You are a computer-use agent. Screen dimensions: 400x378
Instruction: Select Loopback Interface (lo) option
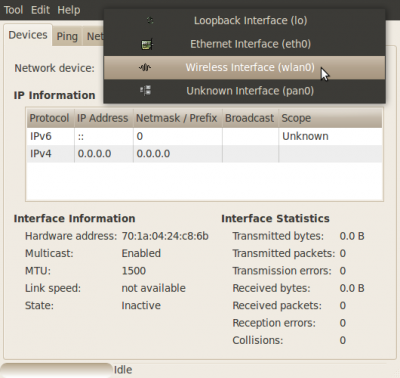pos(244,21)
